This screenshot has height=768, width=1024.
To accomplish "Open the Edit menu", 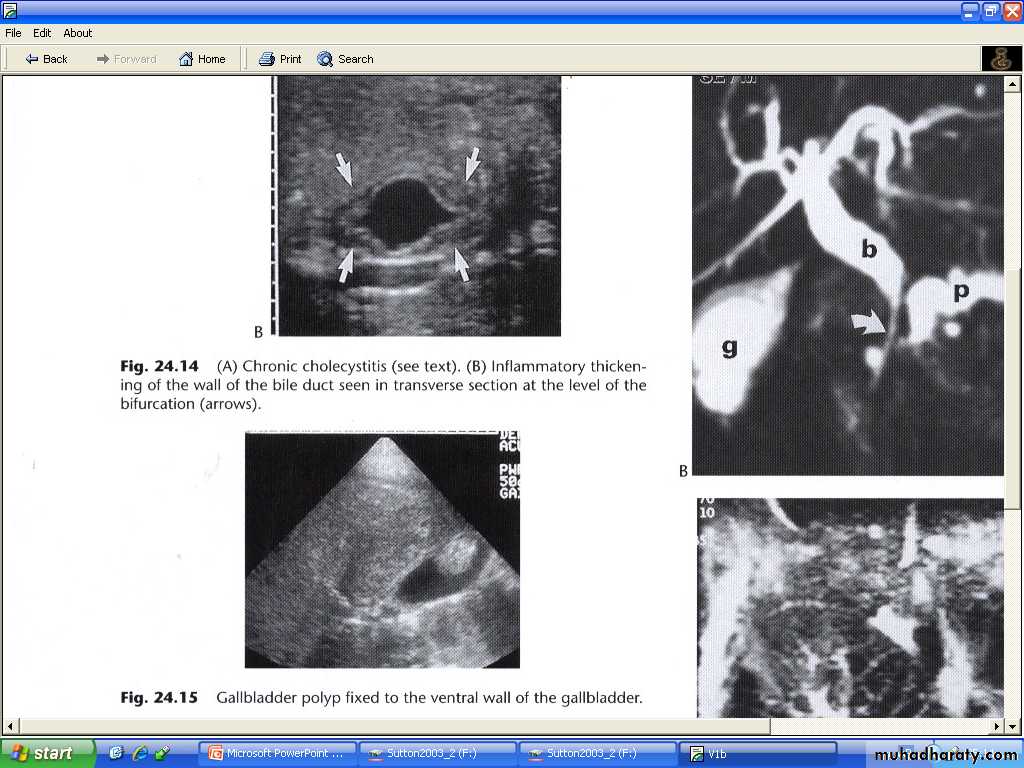I will [x=42, y=33].
